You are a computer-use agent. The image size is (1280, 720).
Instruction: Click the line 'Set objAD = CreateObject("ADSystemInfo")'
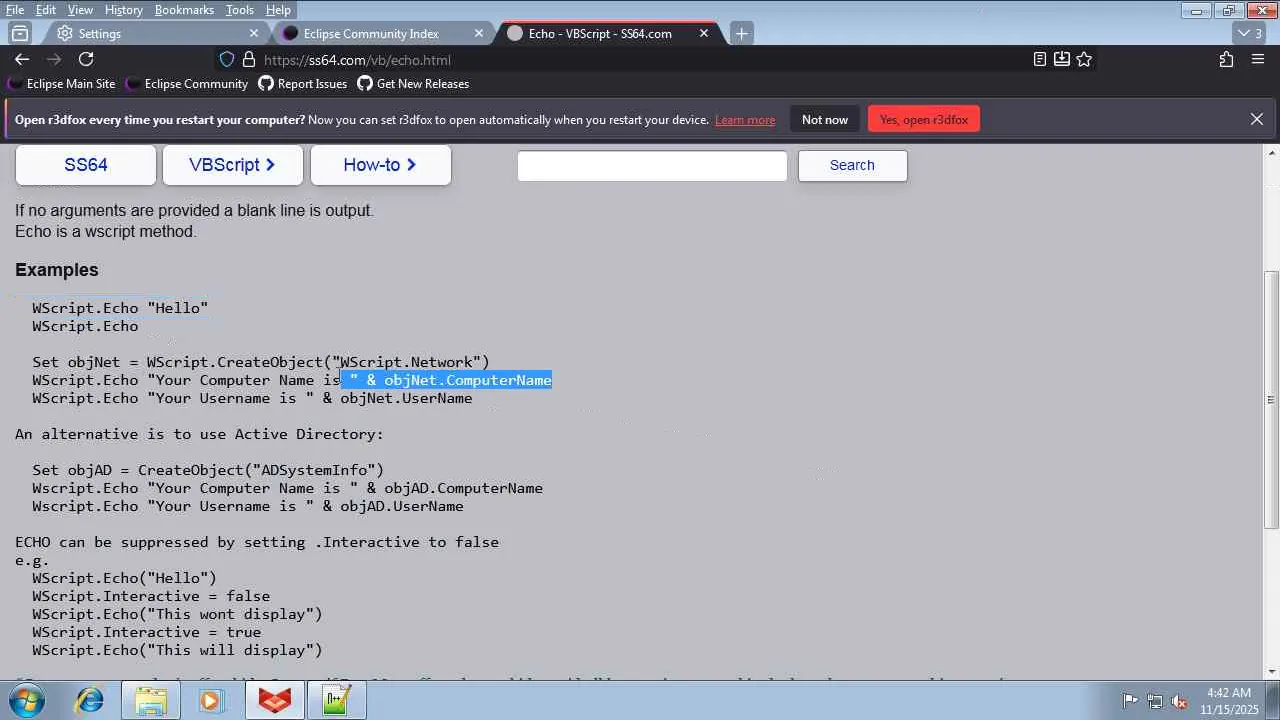point(208,470)
